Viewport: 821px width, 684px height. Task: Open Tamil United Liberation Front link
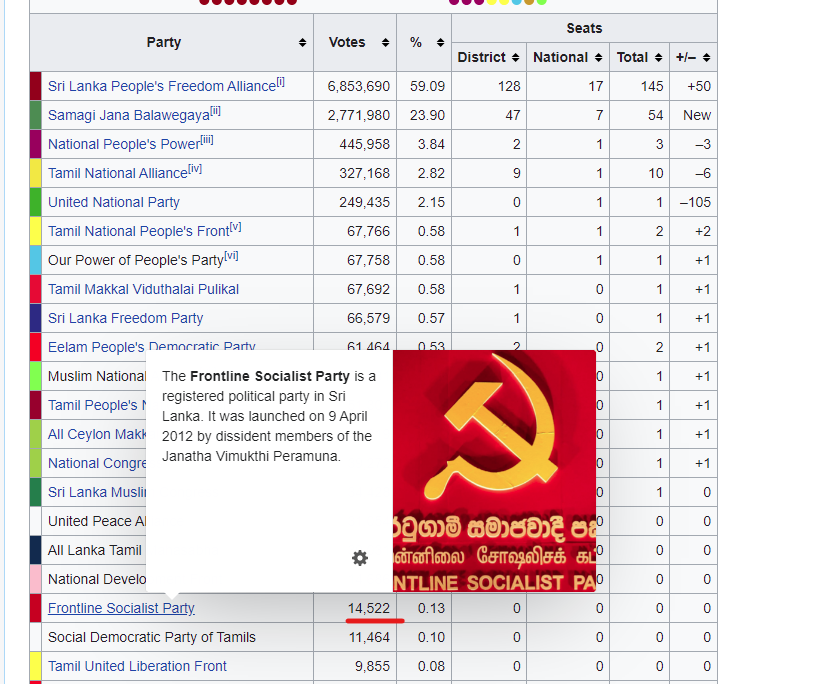pos(137,666)
